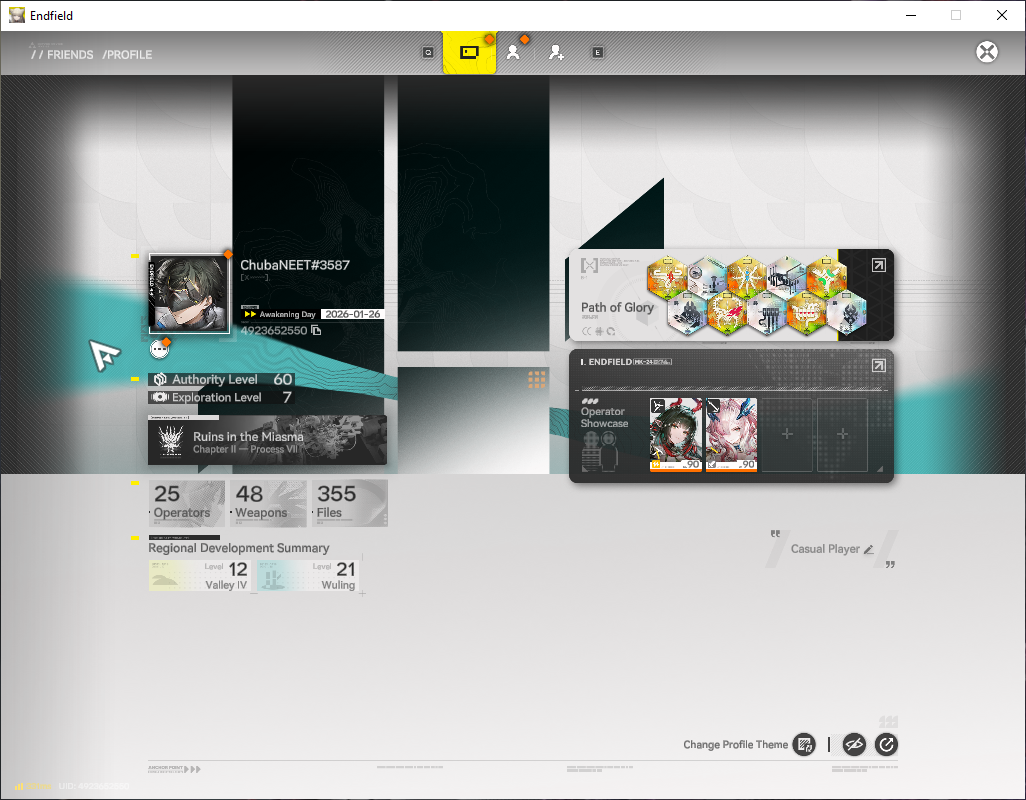Click the last bottom-row glory medal
This screenshot has height=800, width=1026.
tap(845, 313)
